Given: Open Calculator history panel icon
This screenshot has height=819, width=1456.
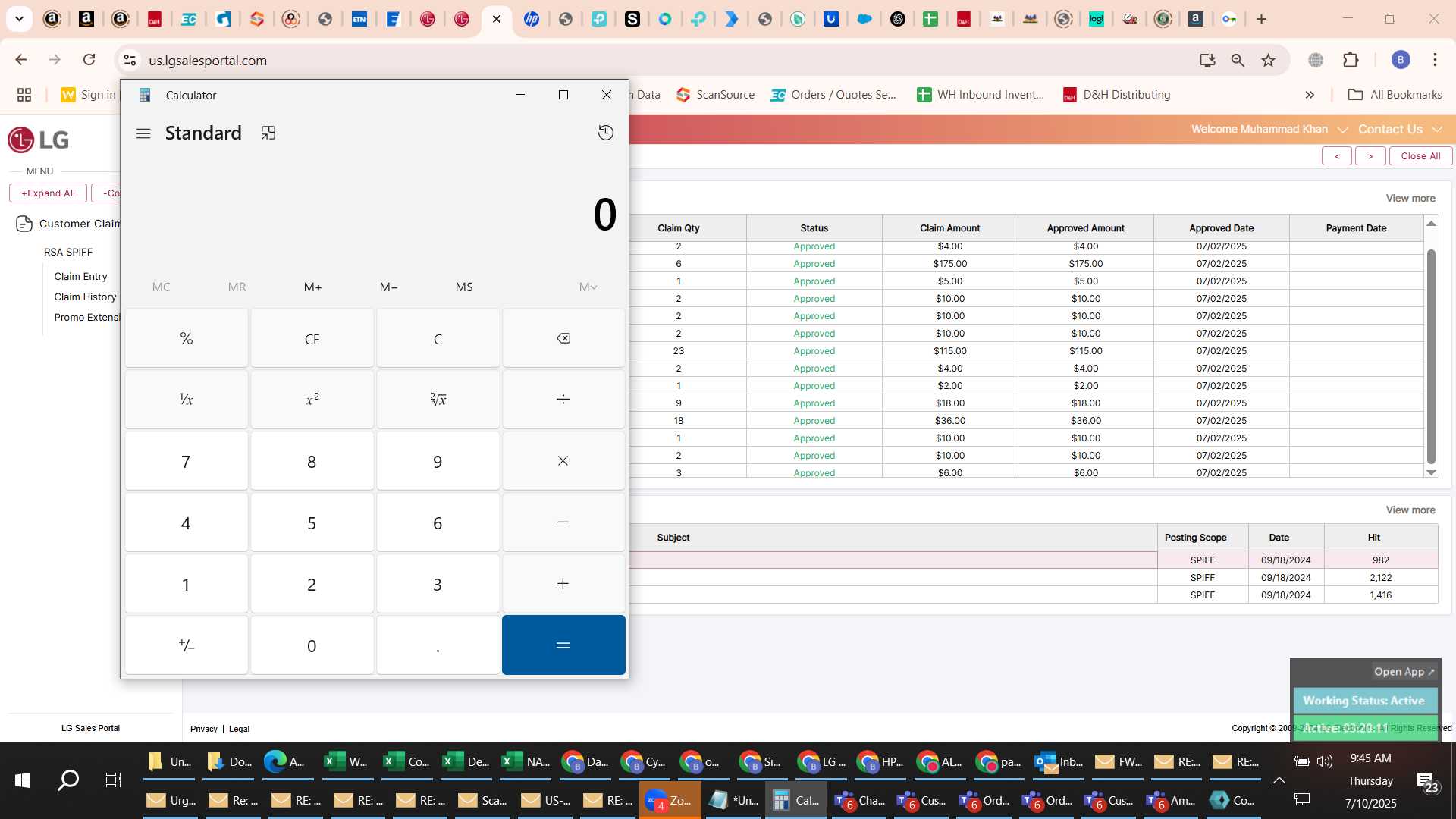Looking at the screenshot, I should (605, 133).
